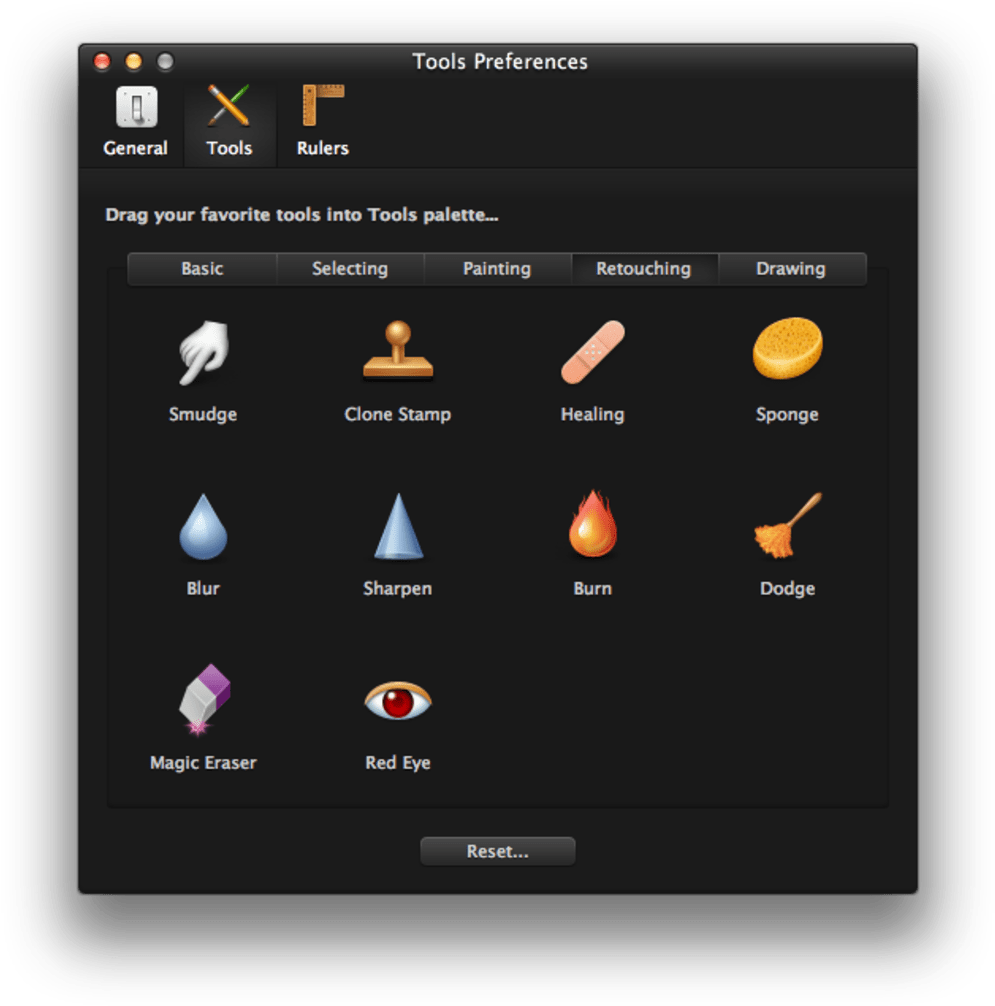Minimize window with the yellow button
The height and width of the screenshot is (1006, 995).
[x=133, y=61]
